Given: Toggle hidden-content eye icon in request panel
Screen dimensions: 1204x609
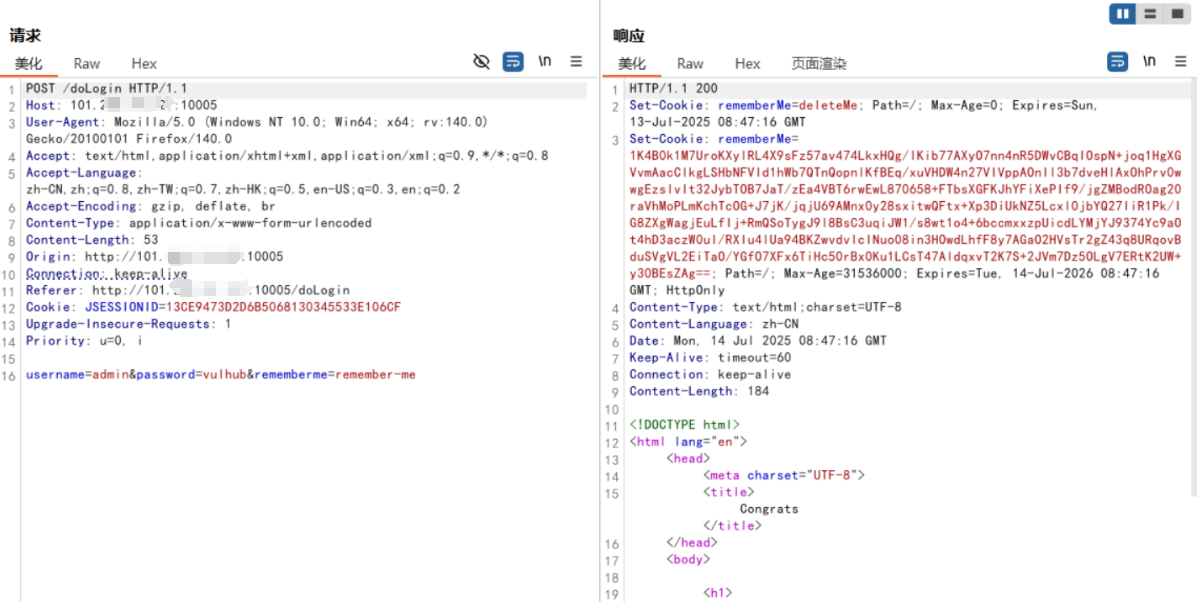Looking at the screenshot, I should pos(481,62).
